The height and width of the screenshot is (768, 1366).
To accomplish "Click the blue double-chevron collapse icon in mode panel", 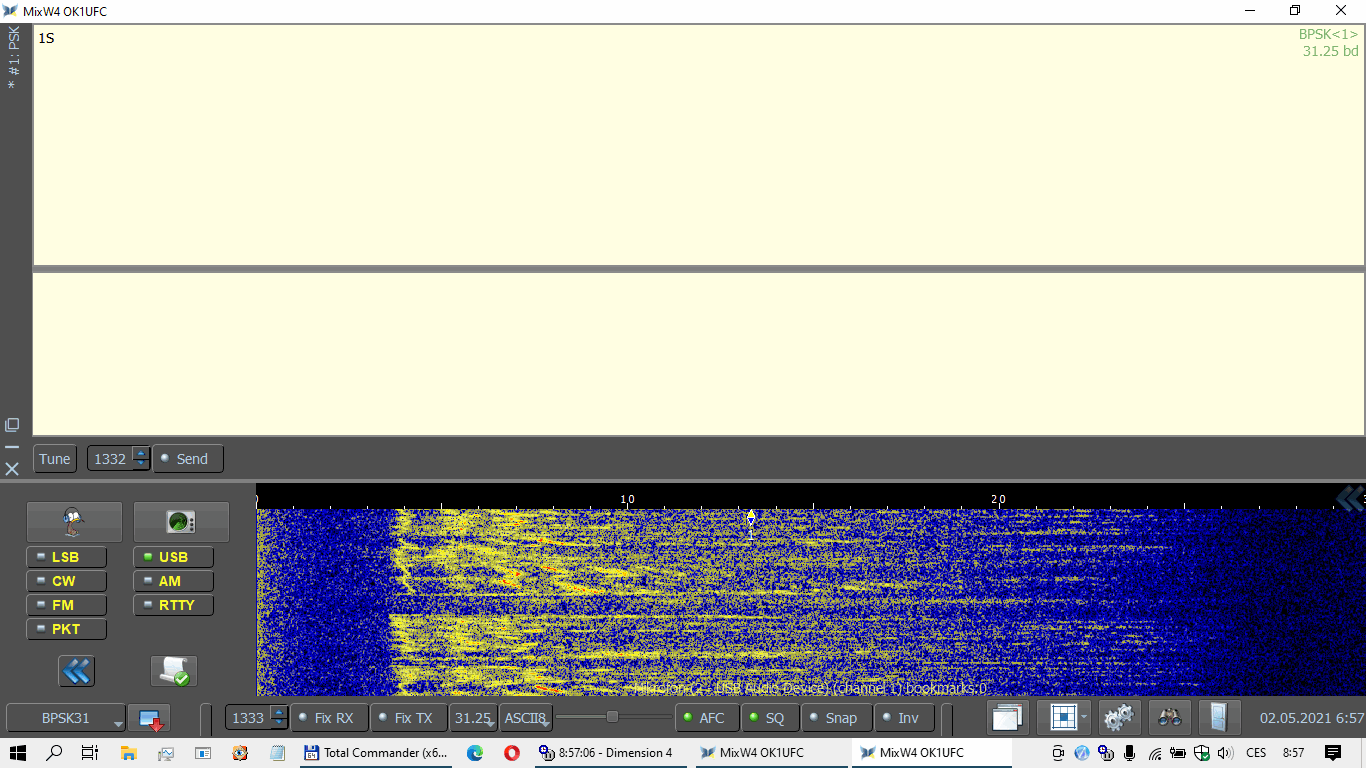I will coord(76,670).
